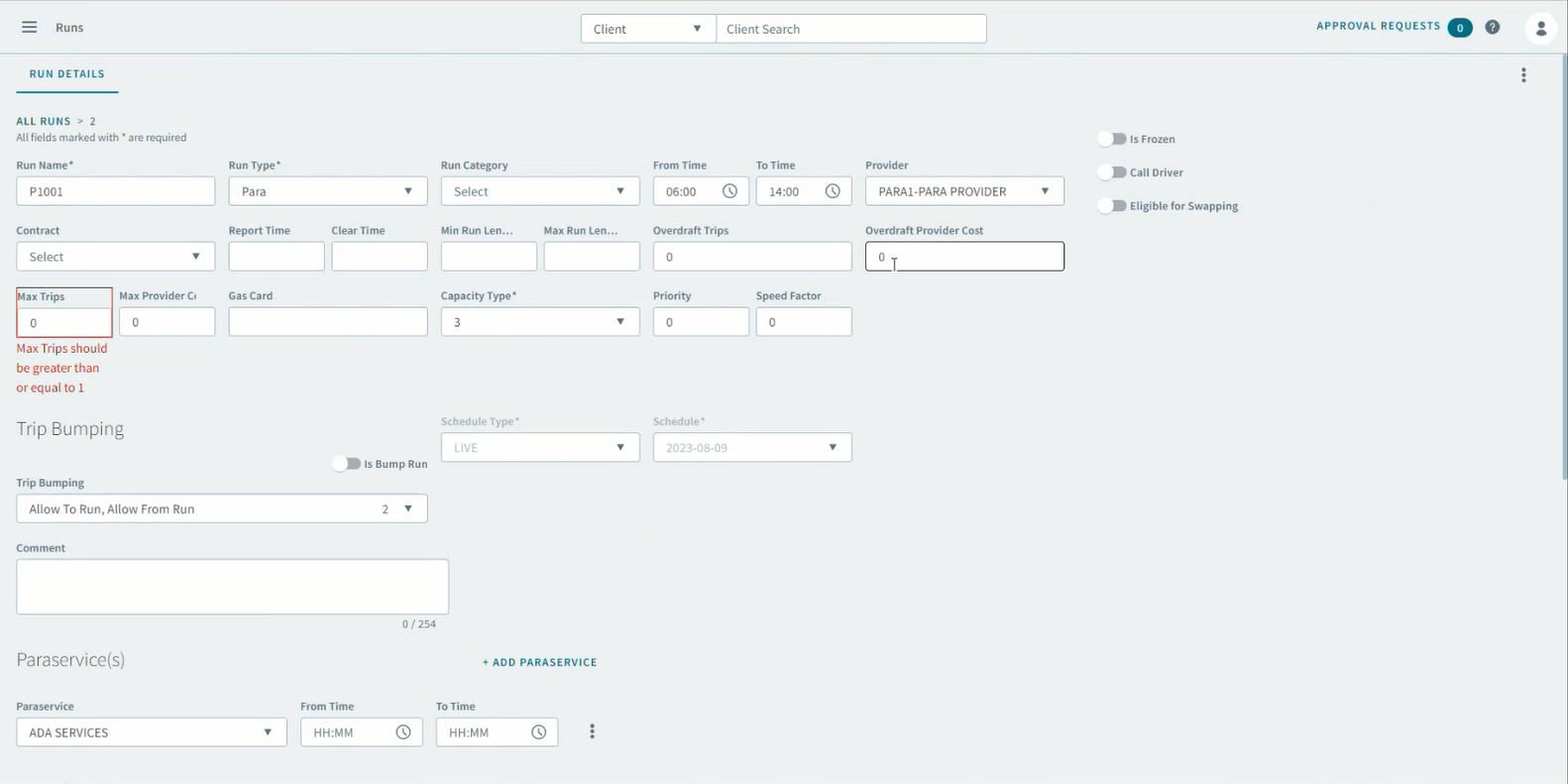This screenshot has height=784, width=1568.
Task: Select the Run Details tab
Action: pyautogui.click(x=66, y=74)
